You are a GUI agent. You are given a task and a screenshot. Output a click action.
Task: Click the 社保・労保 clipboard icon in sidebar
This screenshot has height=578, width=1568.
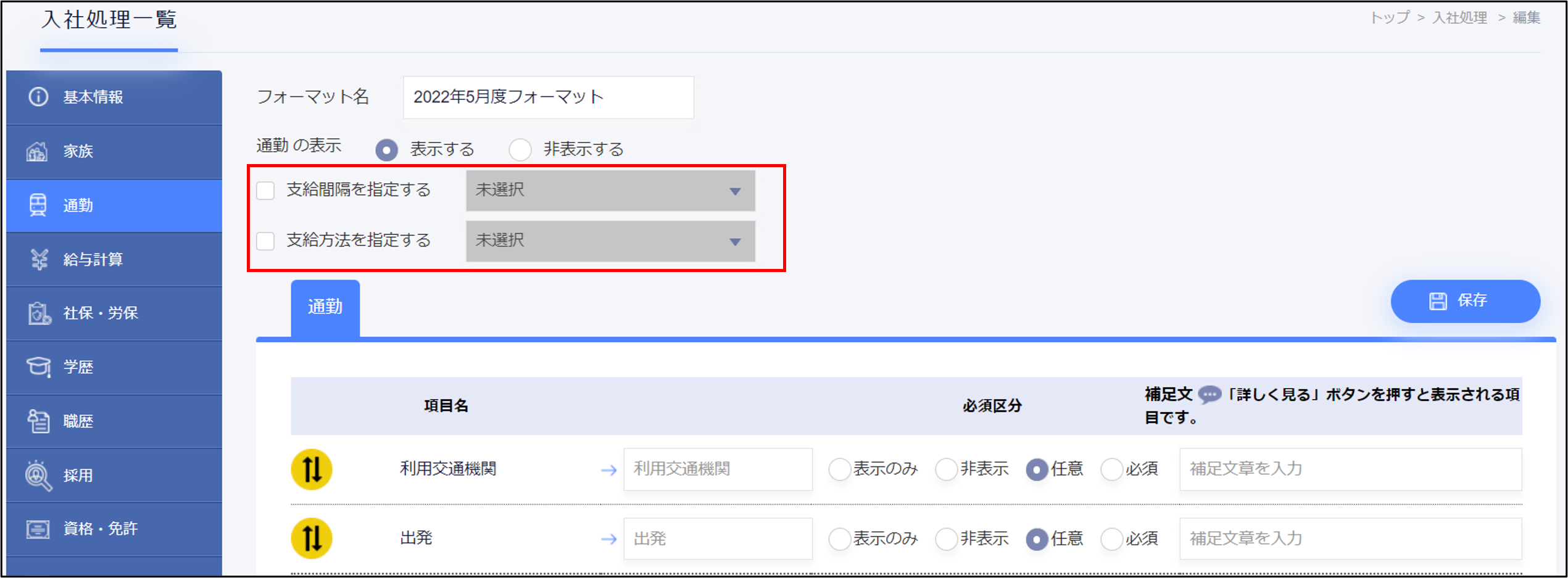[x=39, y=313]
